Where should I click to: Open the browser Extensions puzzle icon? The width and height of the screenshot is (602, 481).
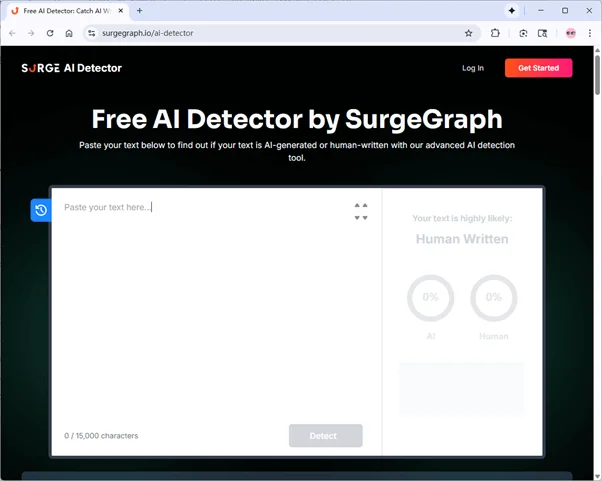click(x=495, y=33)
